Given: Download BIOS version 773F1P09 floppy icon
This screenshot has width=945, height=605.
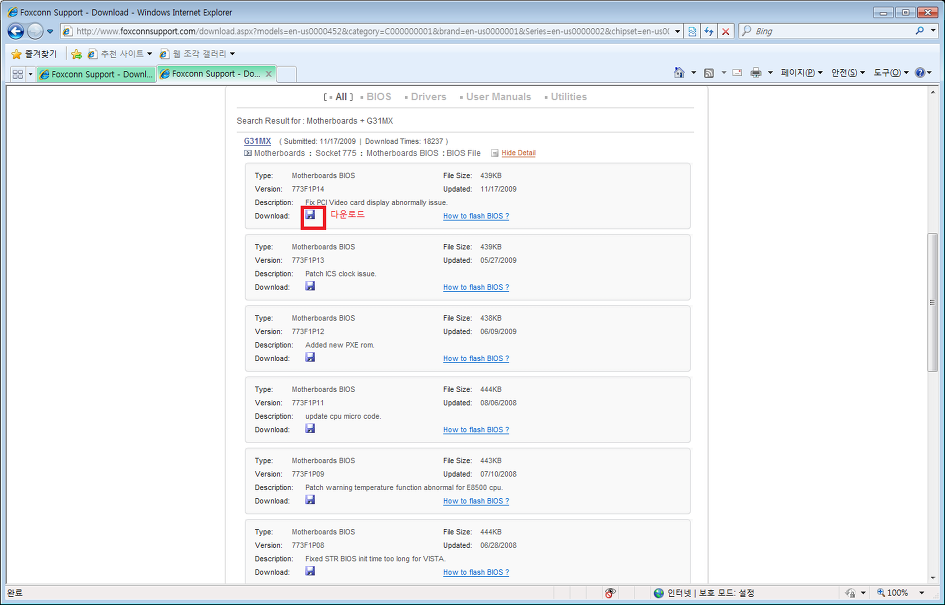Looking at the screenshot, I should (310, 500).
